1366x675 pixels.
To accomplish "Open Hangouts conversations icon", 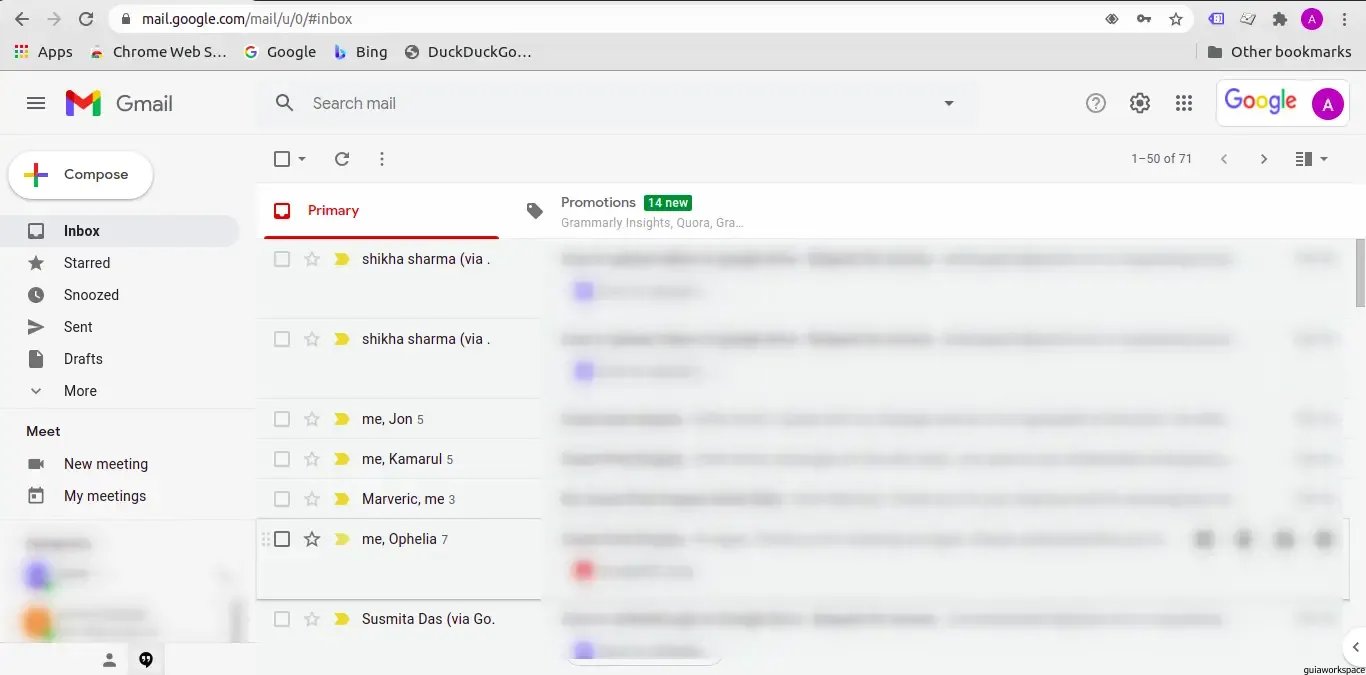I will (146, 660).
